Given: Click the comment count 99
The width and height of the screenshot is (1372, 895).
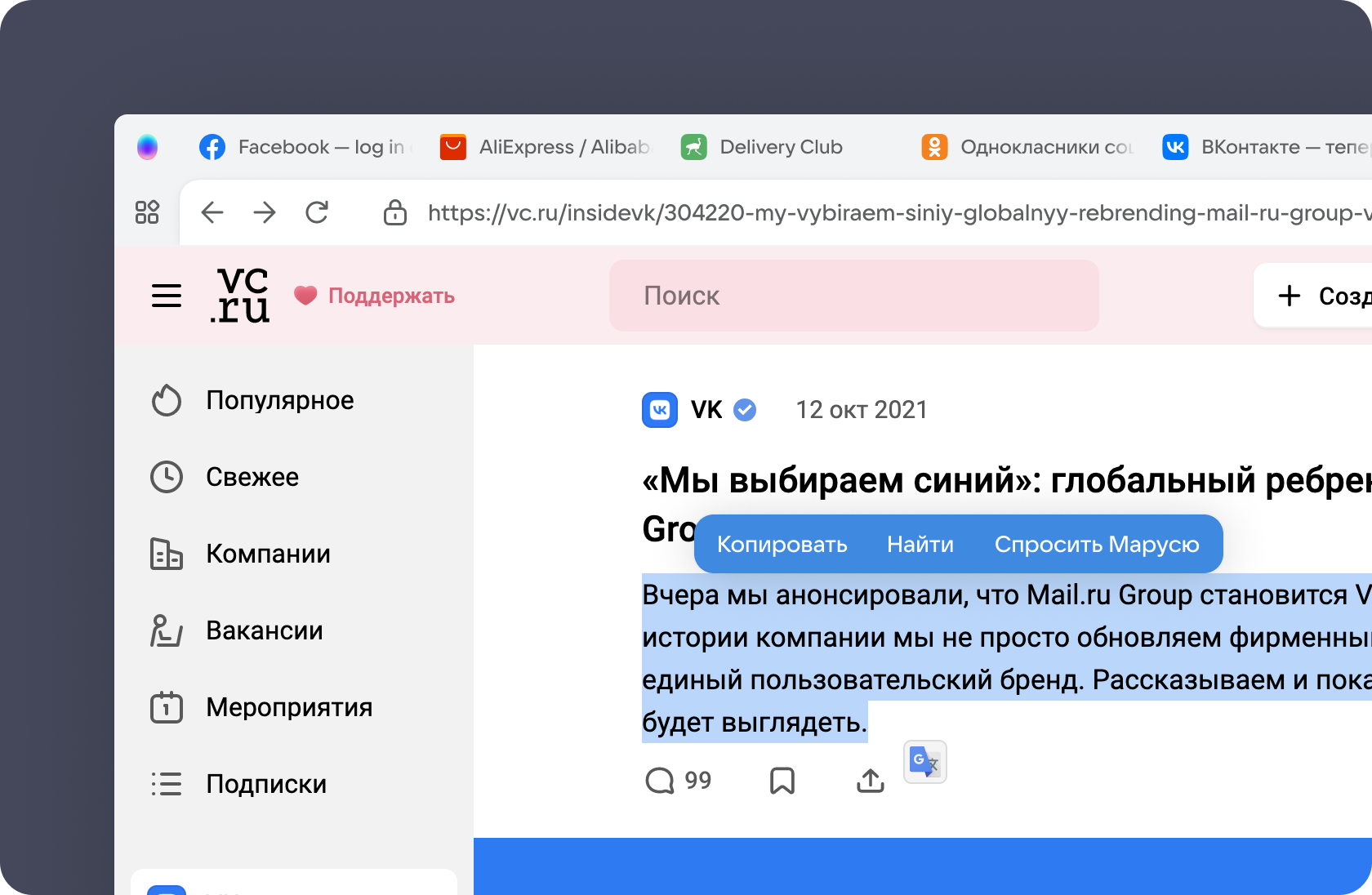Looking at the screenshot, I should pyautogui.click(x=698, y=781).
